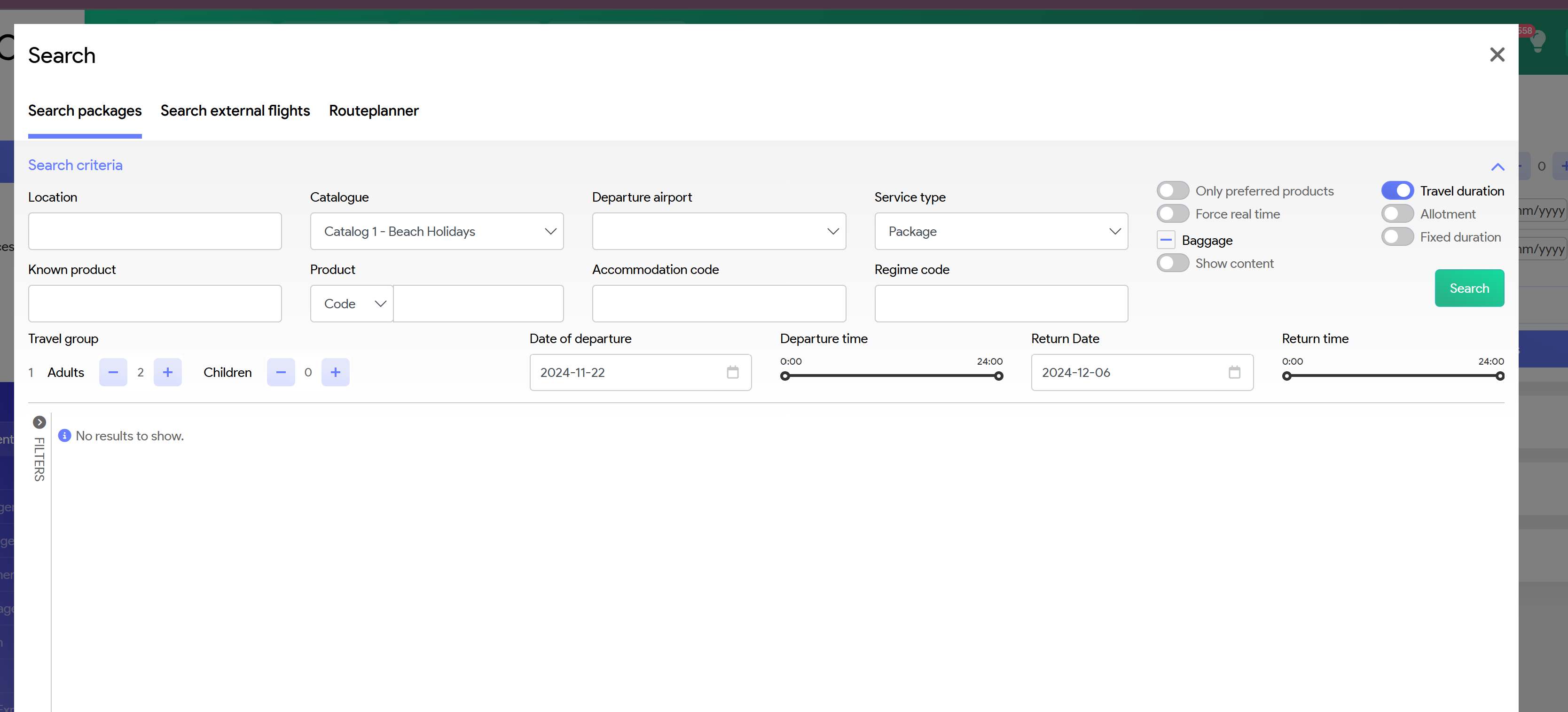Collapse the Search criteria section

click(1497, 167)
